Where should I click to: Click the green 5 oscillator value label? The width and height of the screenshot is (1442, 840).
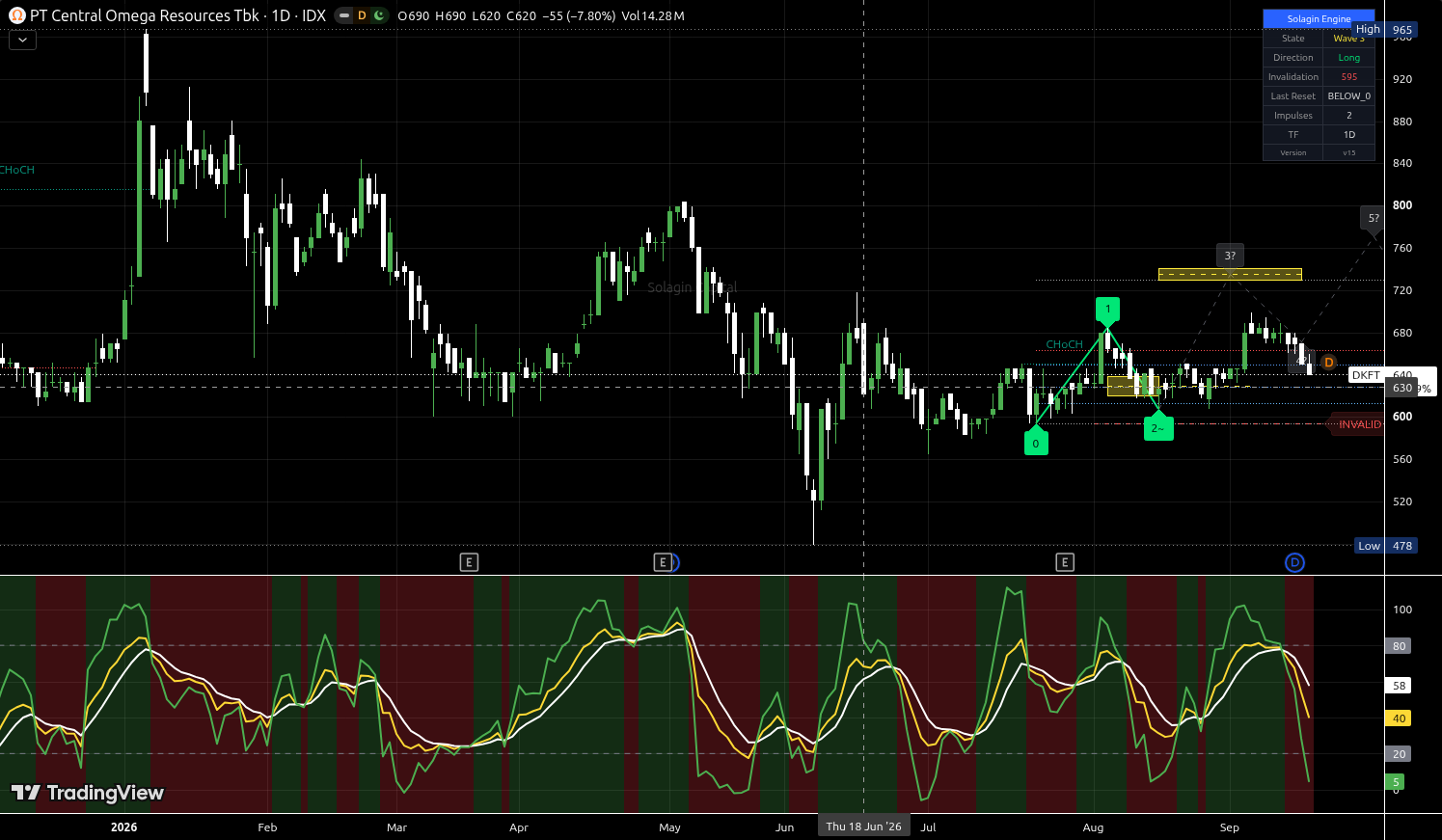pyautogui.click(x=1395, y=782)
